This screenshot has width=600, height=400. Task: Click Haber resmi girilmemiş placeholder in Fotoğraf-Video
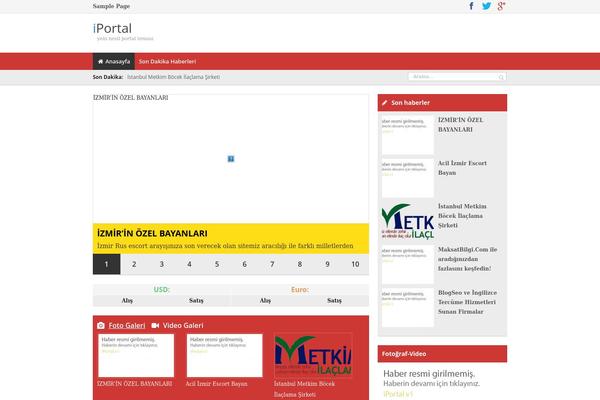(431, 384)
